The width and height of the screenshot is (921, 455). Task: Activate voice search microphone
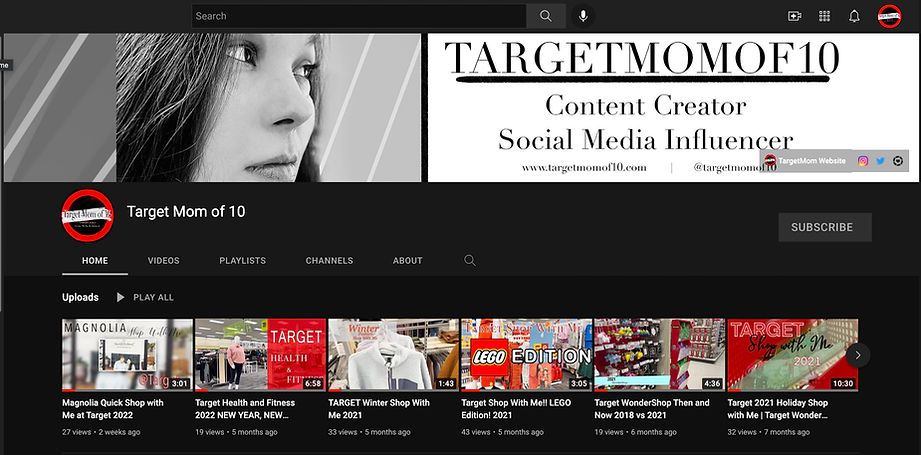click(x=583, y=16)
